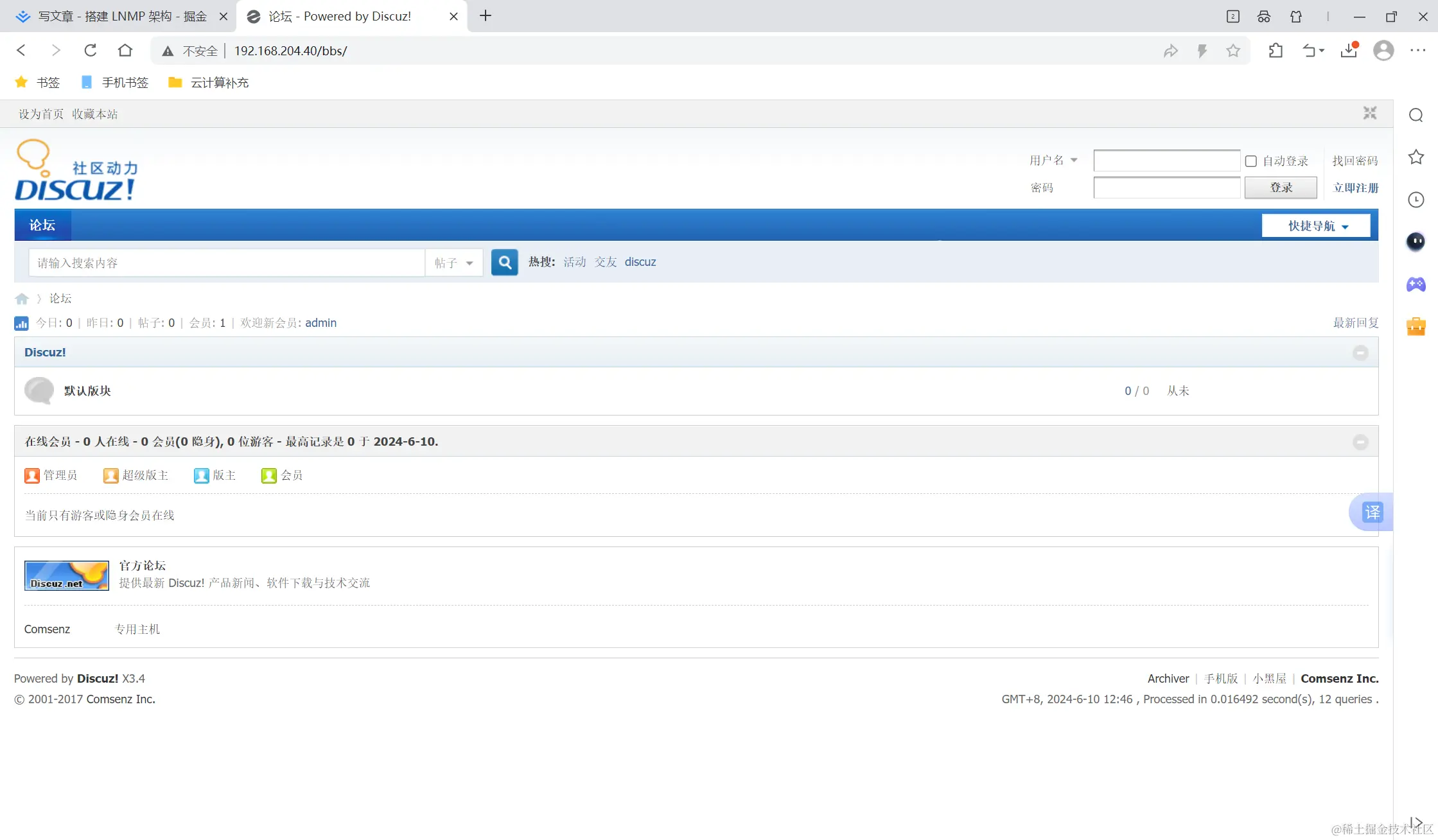Open sidebar history clock
1438x840 pixels.
click(1416, 200)
